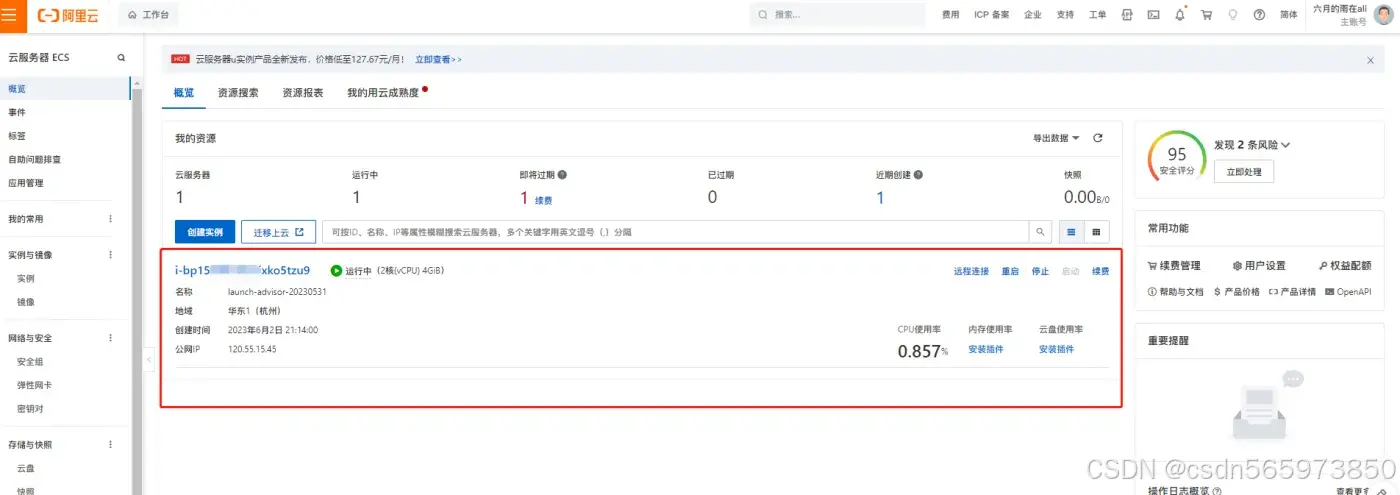Refresh my resources list
1400x495 pixels.
(x=1097, y=138)
